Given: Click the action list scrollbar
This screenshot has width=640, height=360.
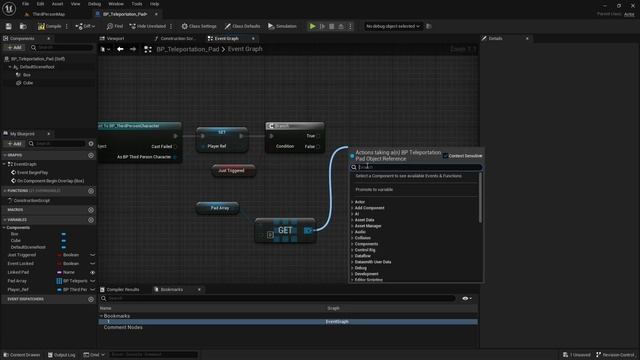Looking at the screenshot, I should coord(480,197).
